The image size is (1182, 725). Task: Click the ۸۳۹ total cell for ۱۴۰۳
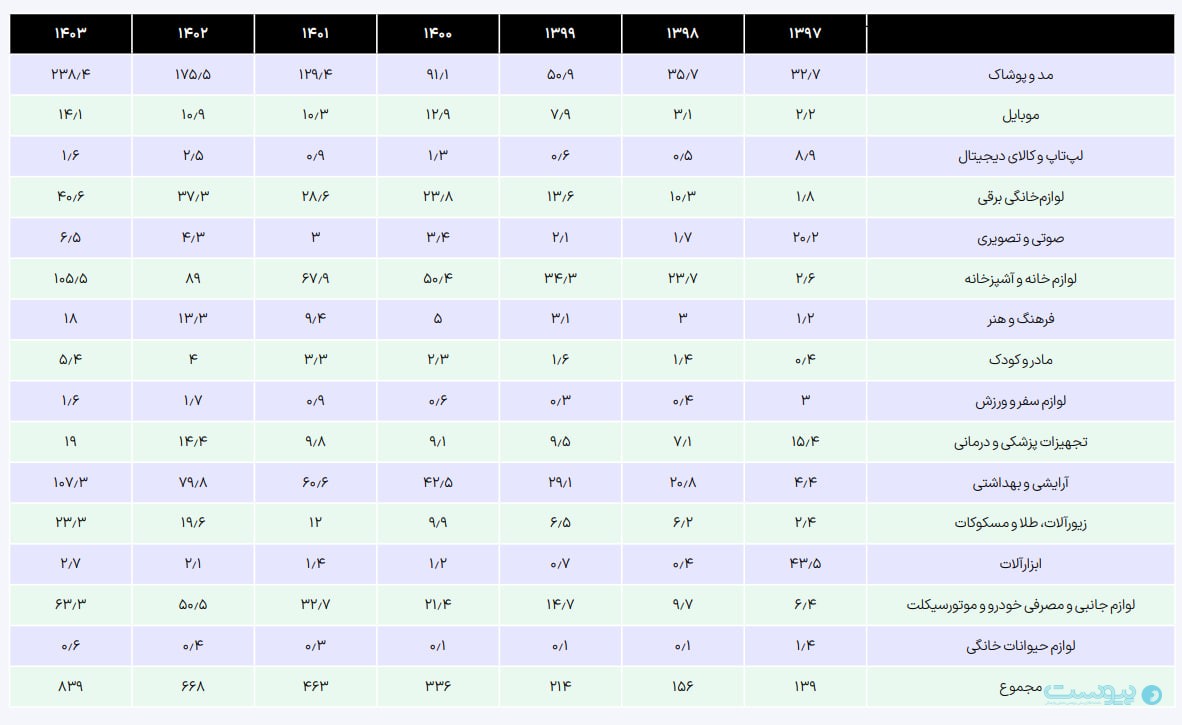[x=71, y=687]
